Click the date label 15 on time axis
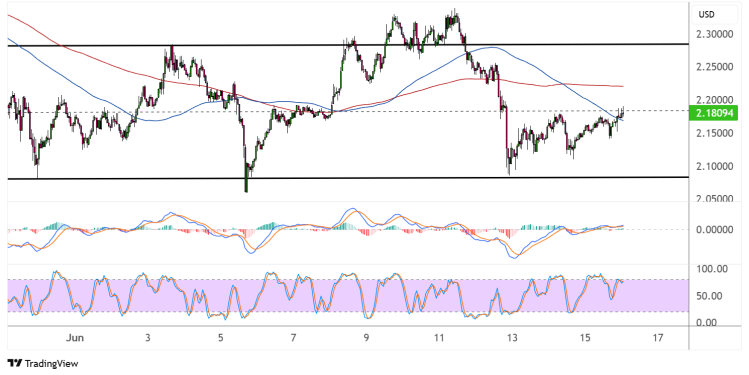Viewport: 749px width, 375px height. (x=585, y=338)
